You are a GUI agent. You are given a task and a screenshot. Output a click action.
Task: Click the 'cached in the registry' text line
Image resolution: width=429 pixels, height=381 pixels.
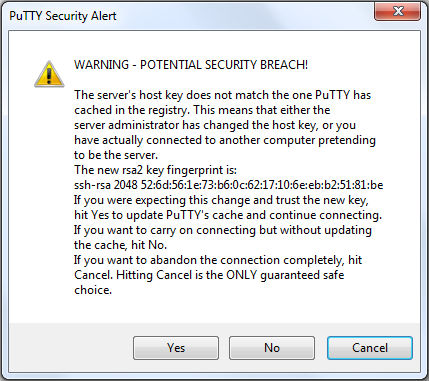pos(202,110)
